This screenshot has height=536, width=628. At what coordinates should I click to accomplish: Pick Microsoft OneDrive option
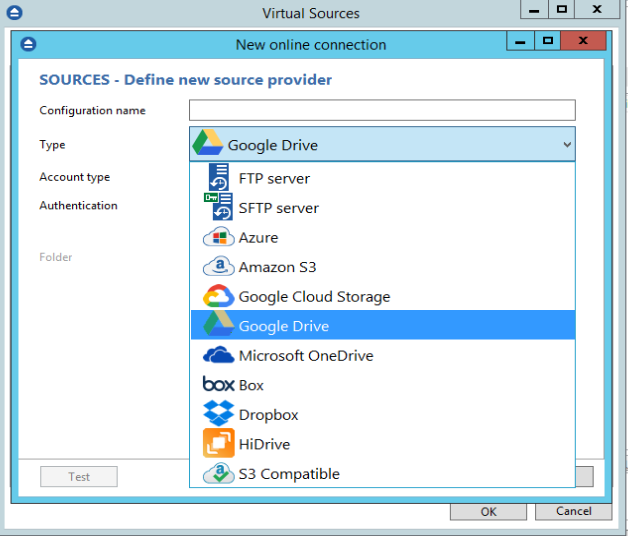coord(382,355)
